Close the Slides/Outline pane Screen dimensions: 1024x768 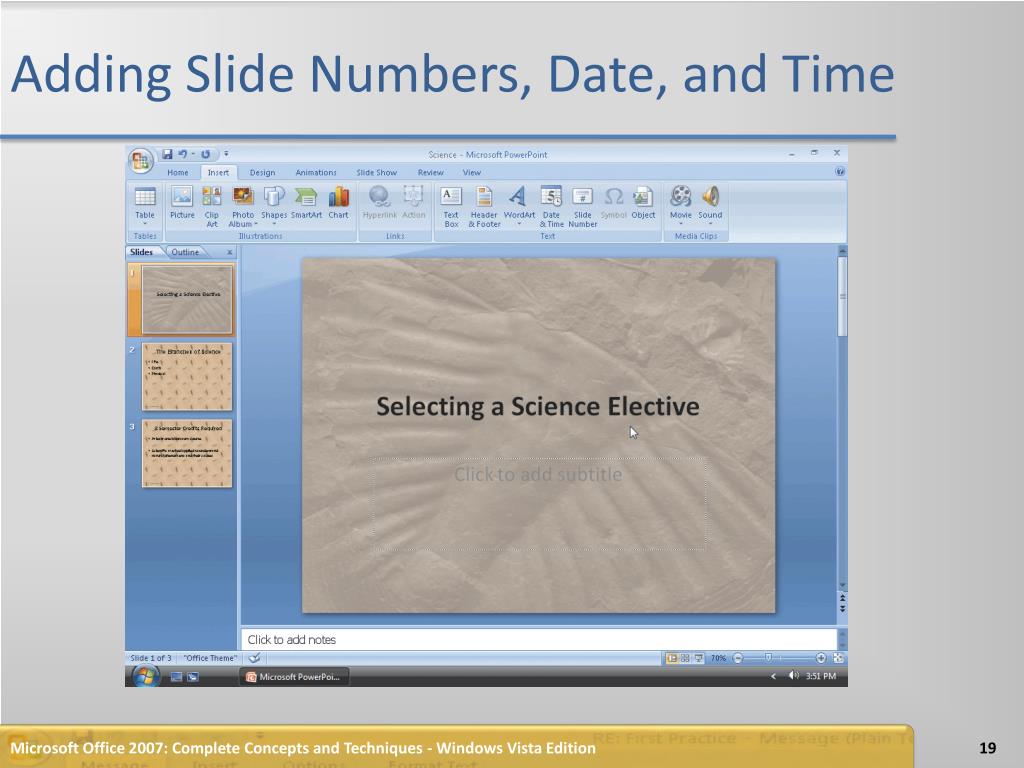[x=229, y=252]
